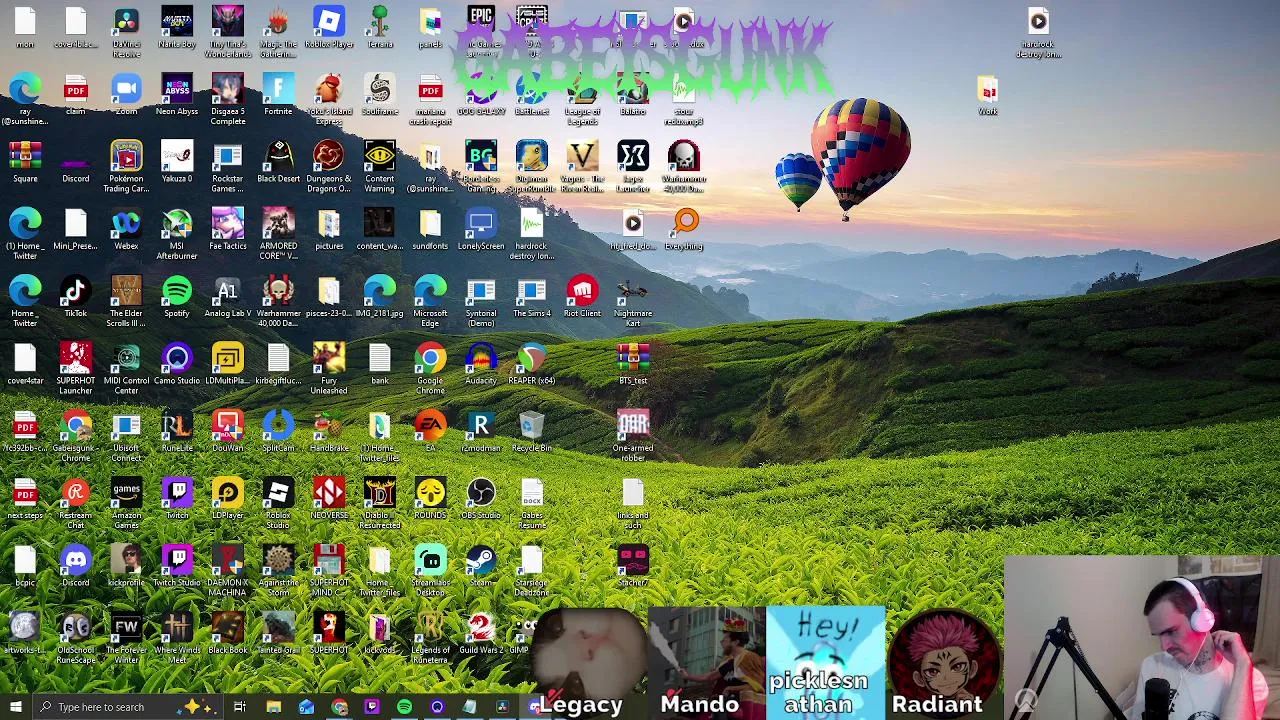Image resolution: width=1280 pixels, height=720 pixels.
Task: Open REAPER (x64) shortcut
Action: point(532,364)
